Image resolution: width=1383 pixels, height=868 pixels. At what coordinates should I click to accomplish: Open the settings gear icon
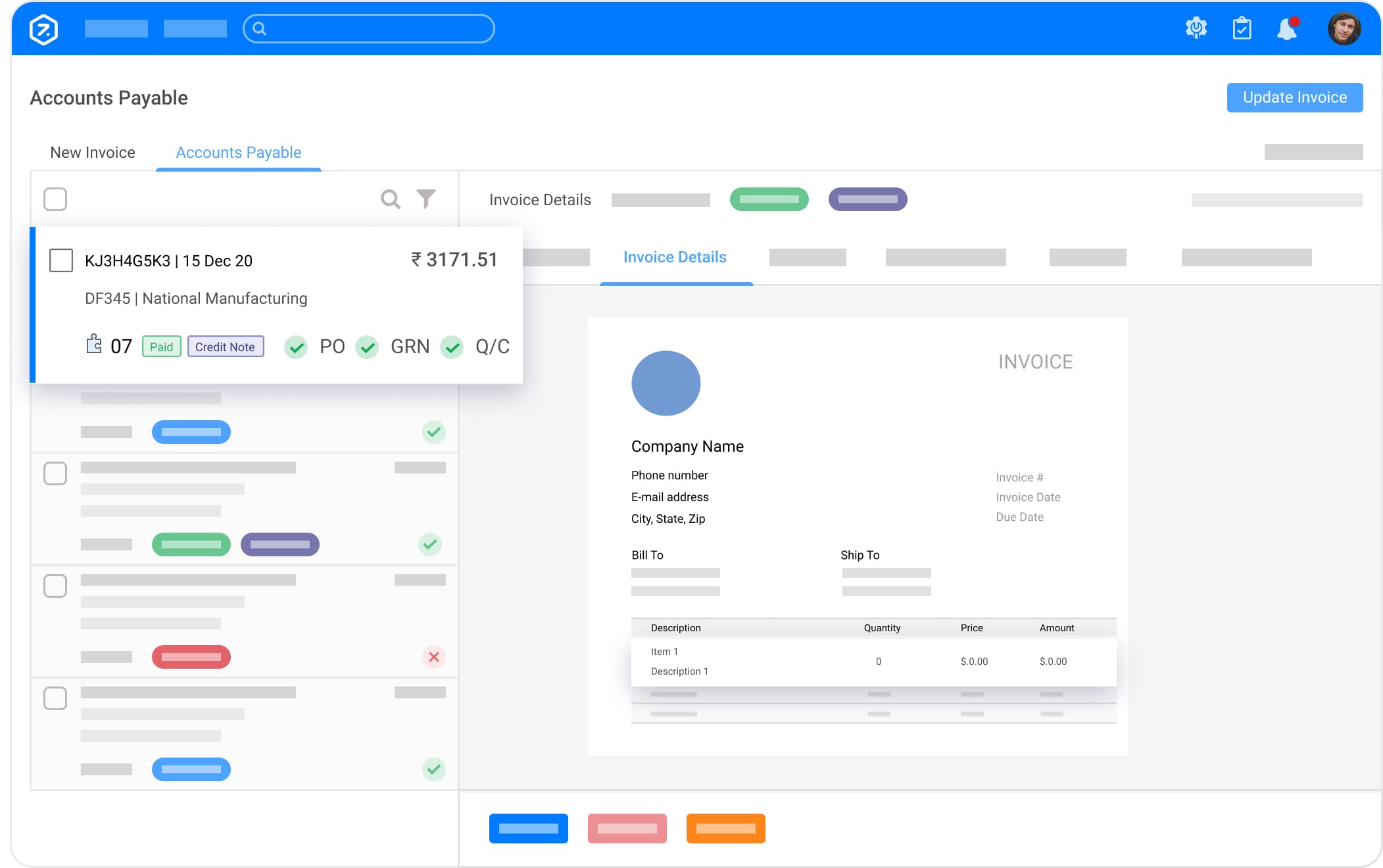click(1196, 28)
